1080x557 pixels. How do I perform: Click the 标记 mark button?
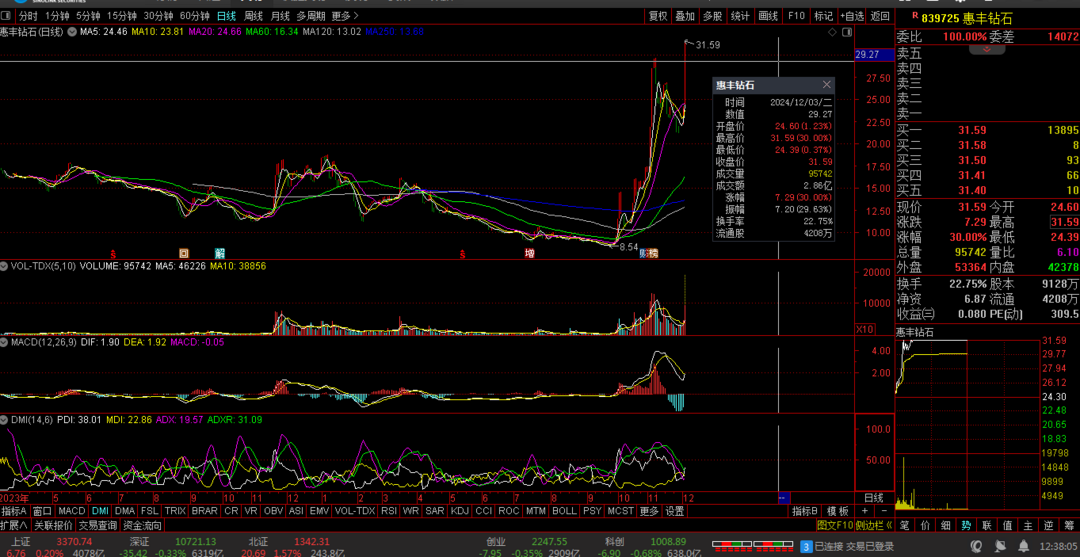coord(823,15)
